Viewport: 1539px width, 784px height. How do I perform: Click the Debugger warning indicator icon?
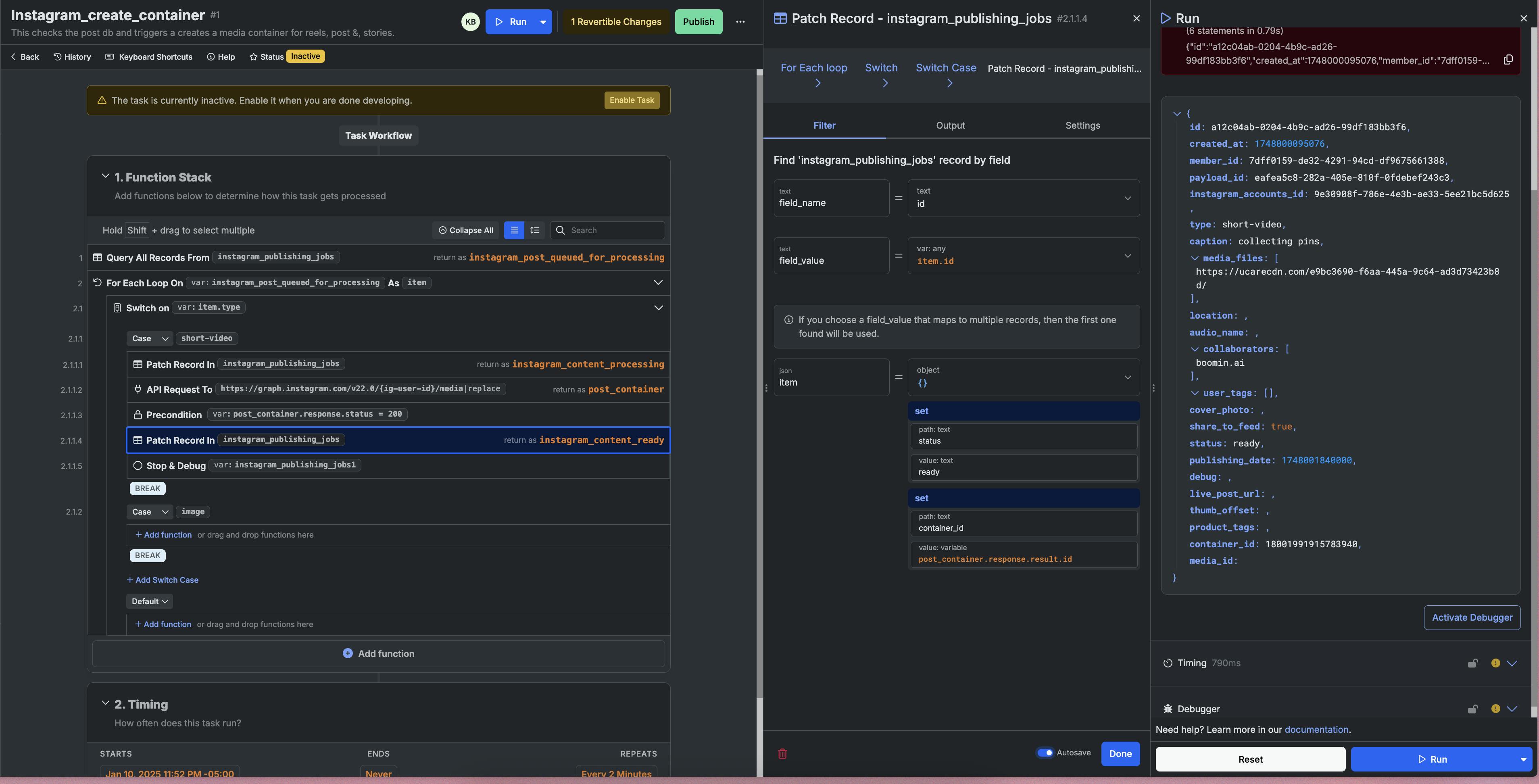click(1495, 709)
